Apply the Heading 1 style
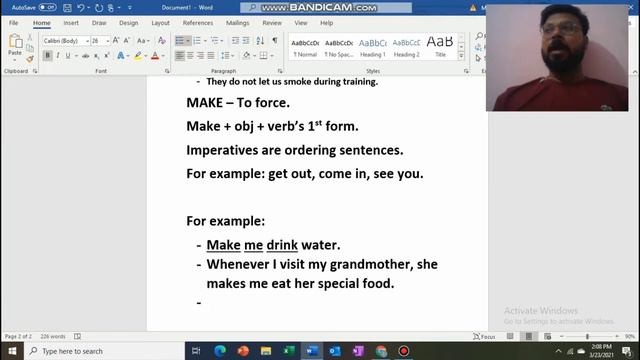Image resolution: width=640 pixels, height=360 pixels. (x=373, y=47)
